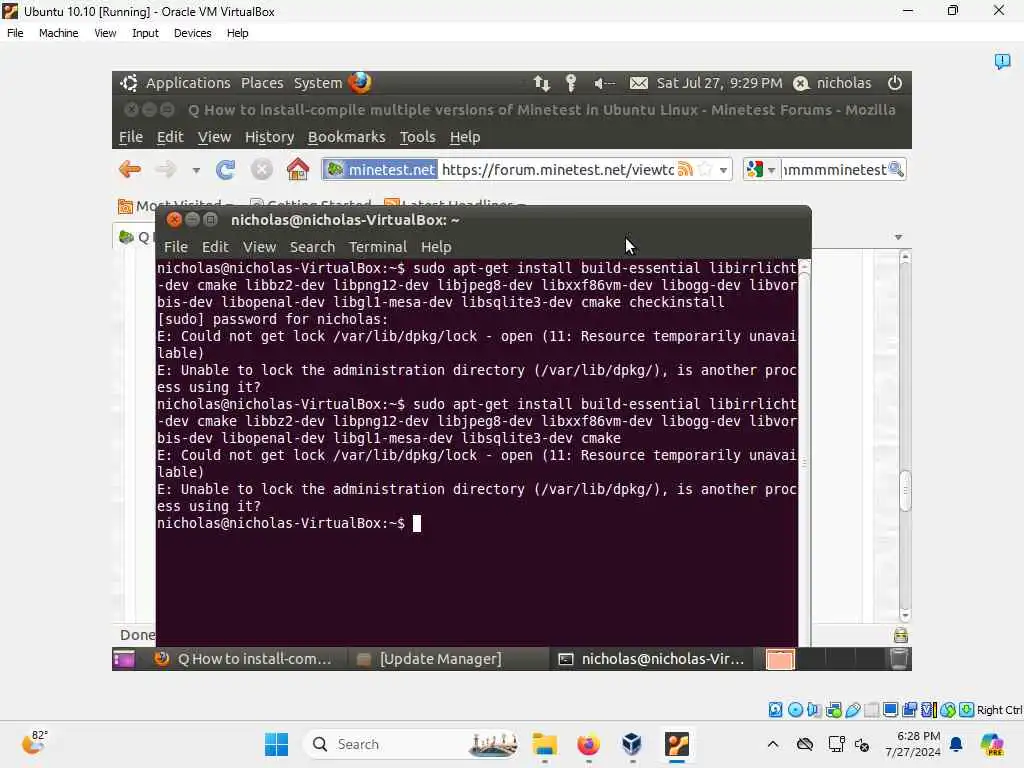Go to the Firefox home page
Viewport: 1024px width, 768px height.
(x=298, y=169)
